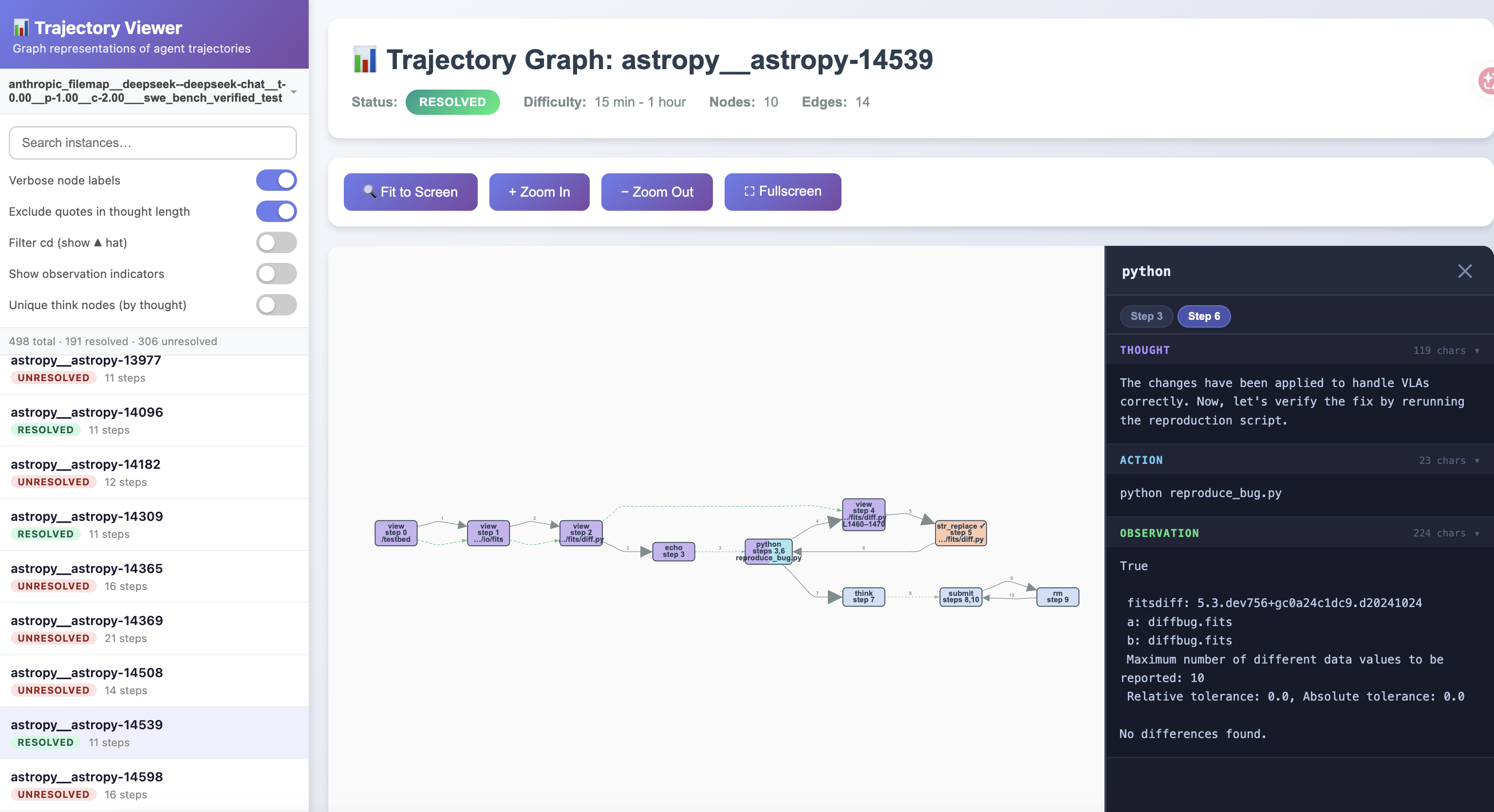Click chart icon beside Trajectory Graph title
The height and width of the screenshot is (812, 1494).
click(365, 59)
